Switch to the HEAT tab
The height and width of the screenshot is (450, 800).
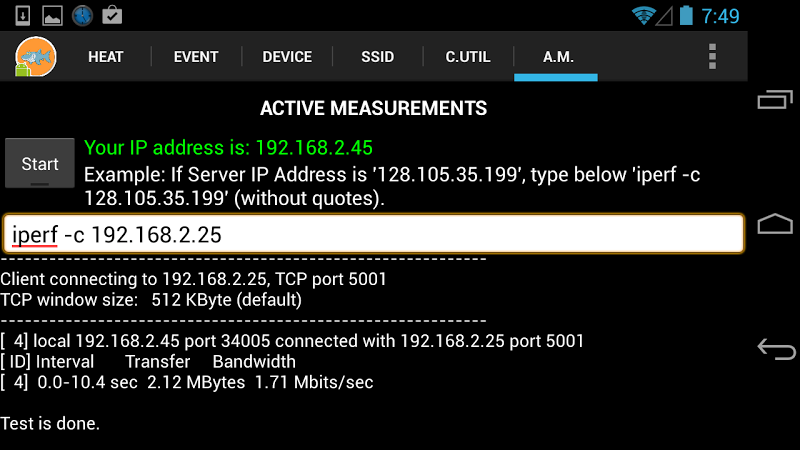(x=105, y=57)
